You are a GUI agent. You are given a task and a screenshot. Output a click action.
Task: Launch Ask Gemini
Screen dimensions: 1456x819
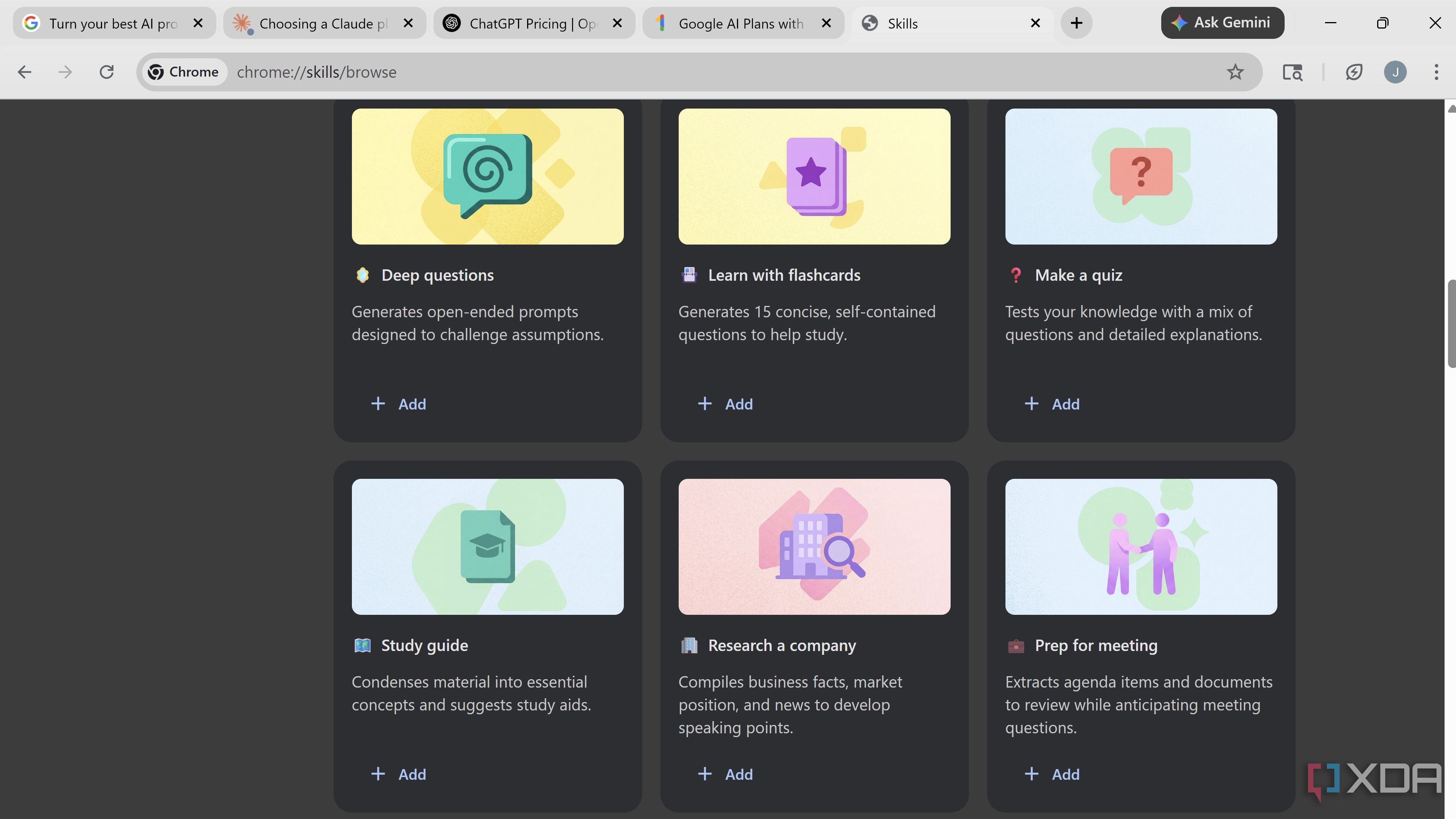tap(1223, 23)
